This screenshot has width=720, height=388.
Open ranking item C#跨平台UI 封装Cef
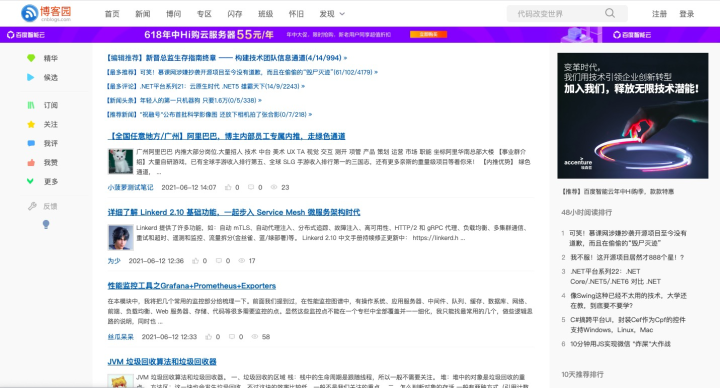click(628, 325)
